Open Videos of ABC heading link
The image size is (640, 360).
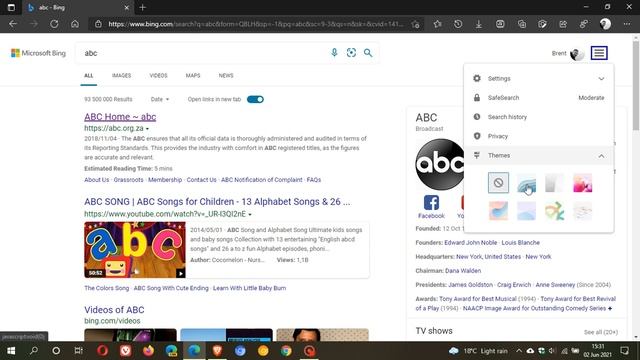pyautogui.click(x=114, y=310)
